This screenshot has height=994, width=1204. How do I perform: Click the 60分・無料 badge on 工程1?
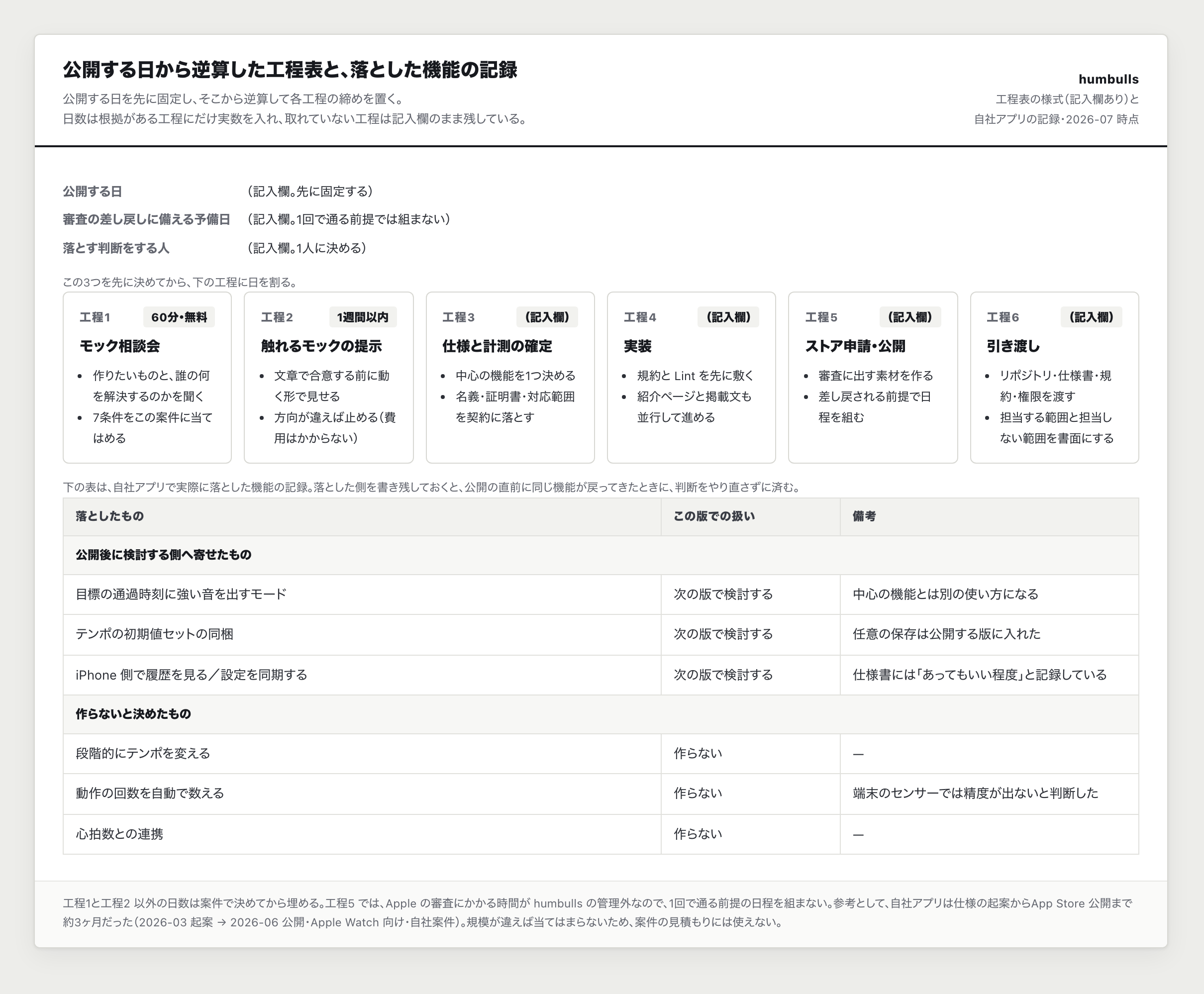[x=179, y=317]
